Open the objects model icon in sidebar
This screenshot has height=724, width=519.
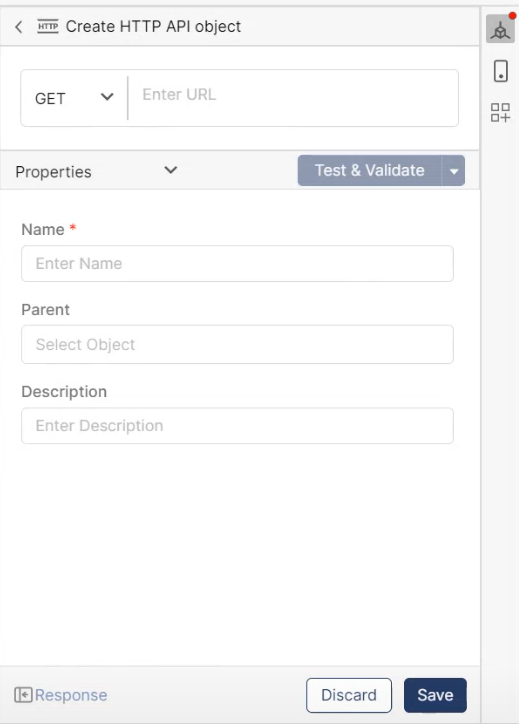pyautogui.click(x=500, y=30)
